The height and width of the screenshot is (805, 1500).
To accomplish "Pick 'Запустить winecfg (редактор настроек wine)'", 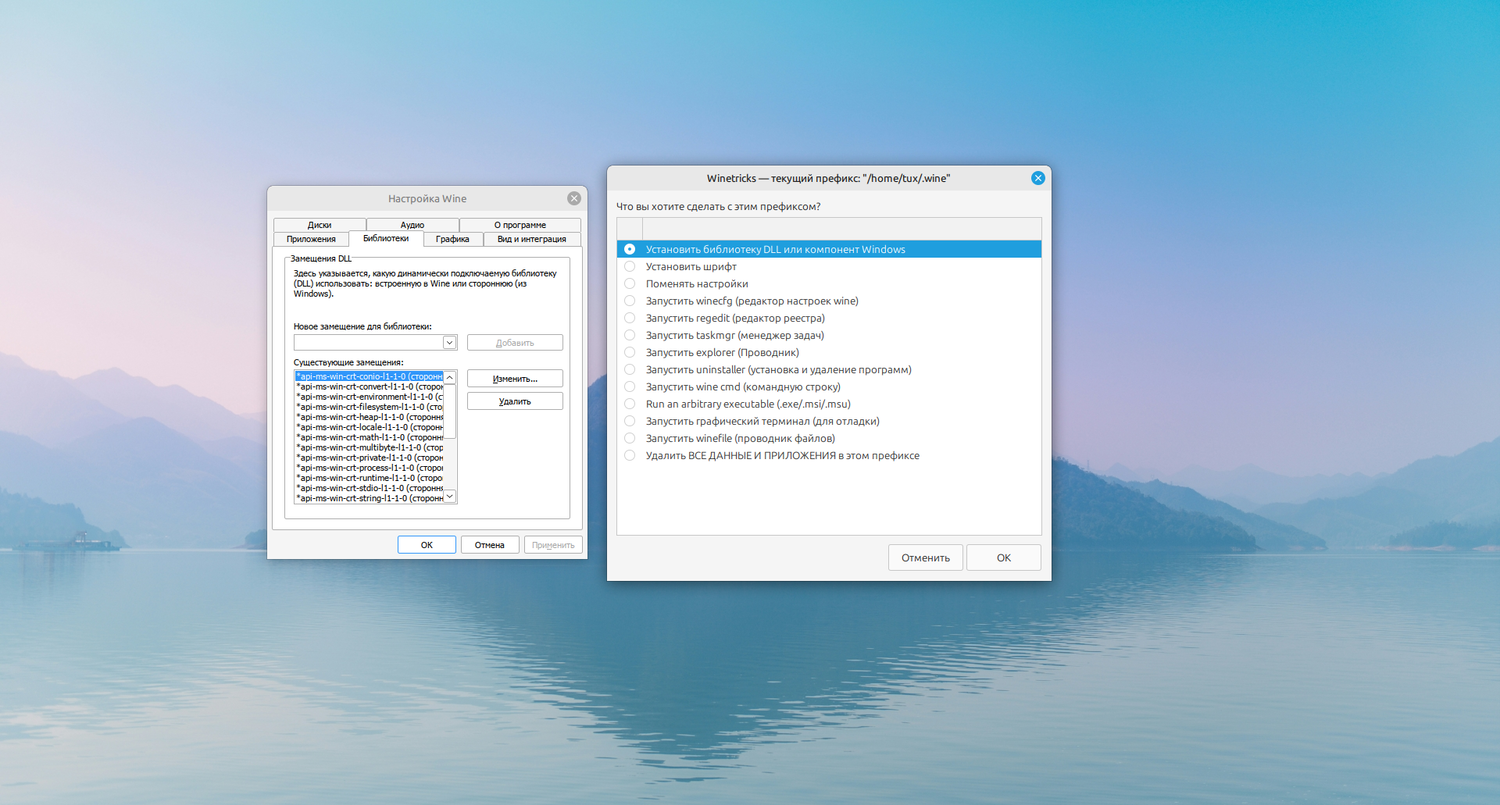I will click(x=829, y=301).
